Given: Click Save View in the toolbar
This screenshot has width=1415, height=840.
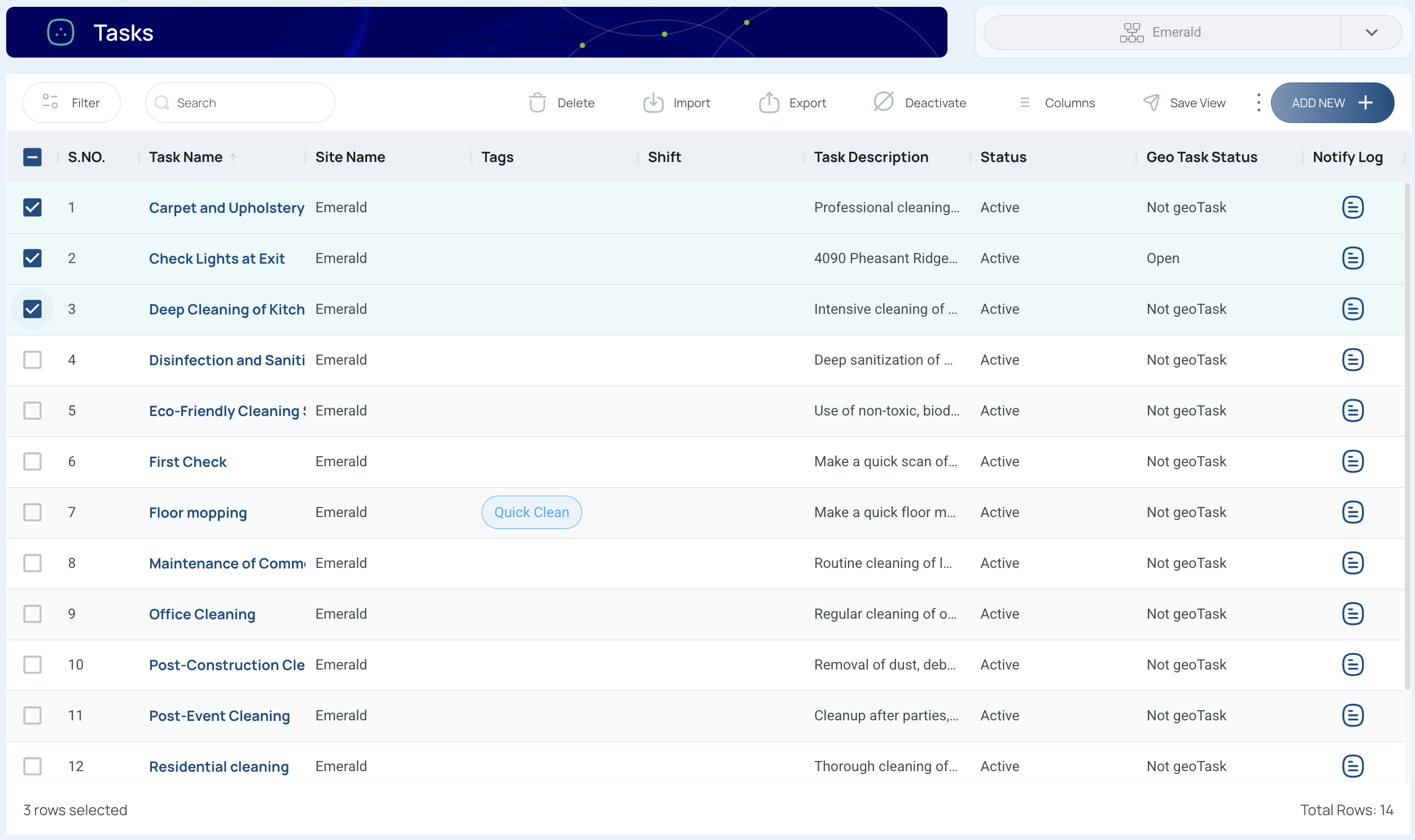Looking at the screenshot, I should point(1184,102).
